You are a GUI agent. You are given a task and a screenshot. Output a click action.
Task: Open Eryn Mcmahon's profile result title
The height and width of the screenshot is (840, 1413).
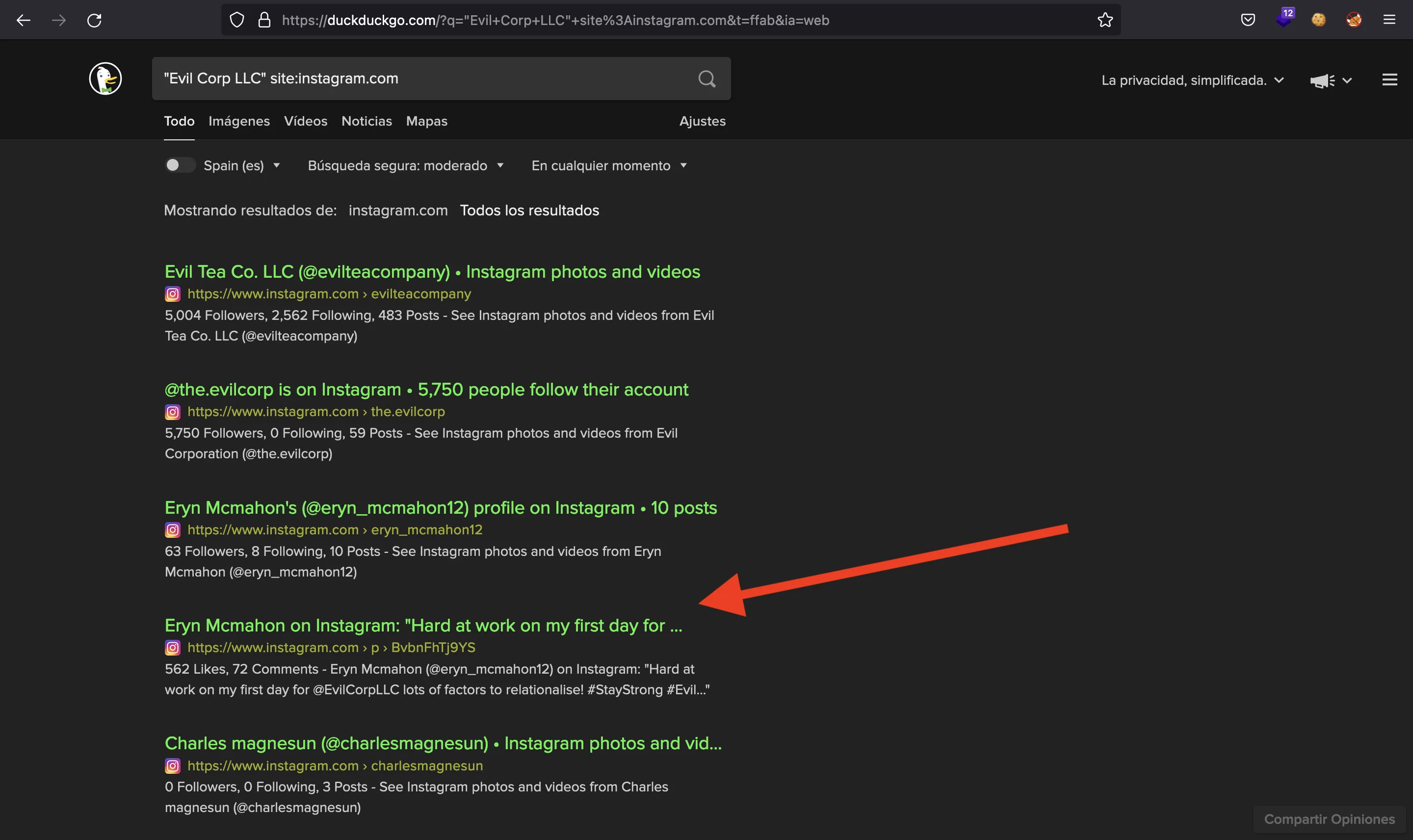441,508
